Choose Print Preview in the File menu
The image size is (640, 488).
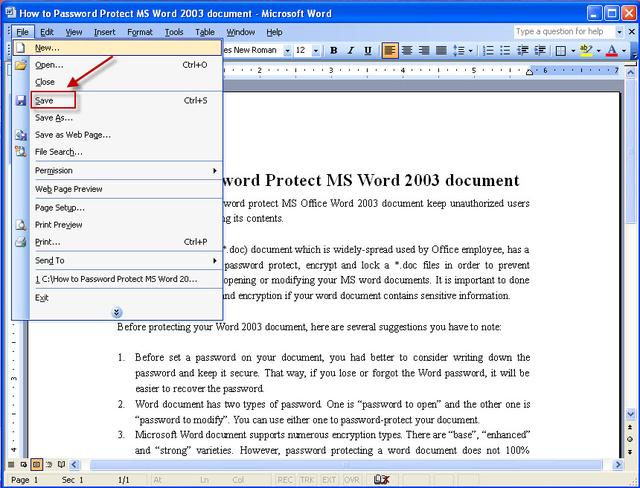pos(118,225)
